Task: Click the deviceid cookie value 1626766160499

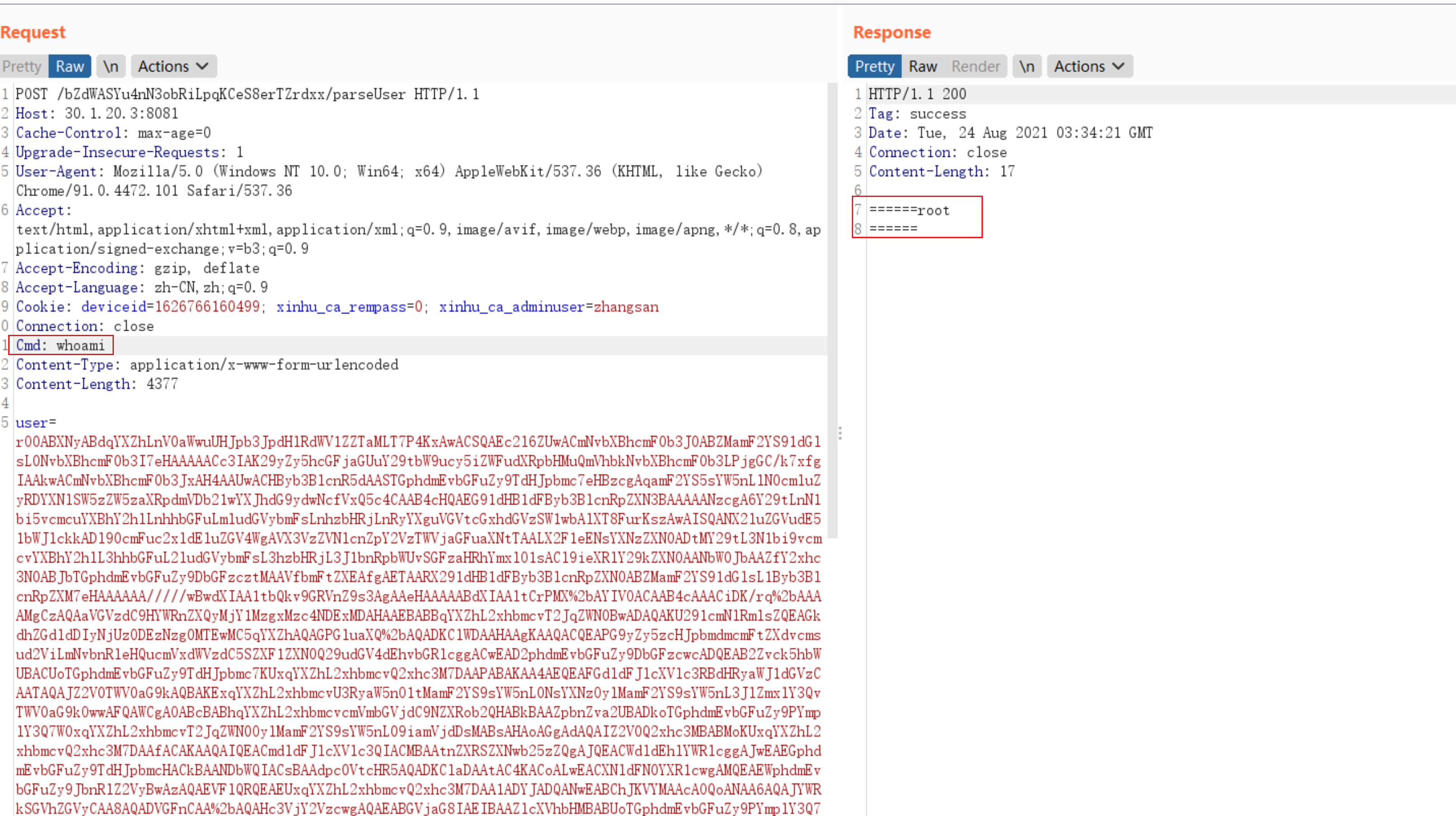Action: coord(207,307)
